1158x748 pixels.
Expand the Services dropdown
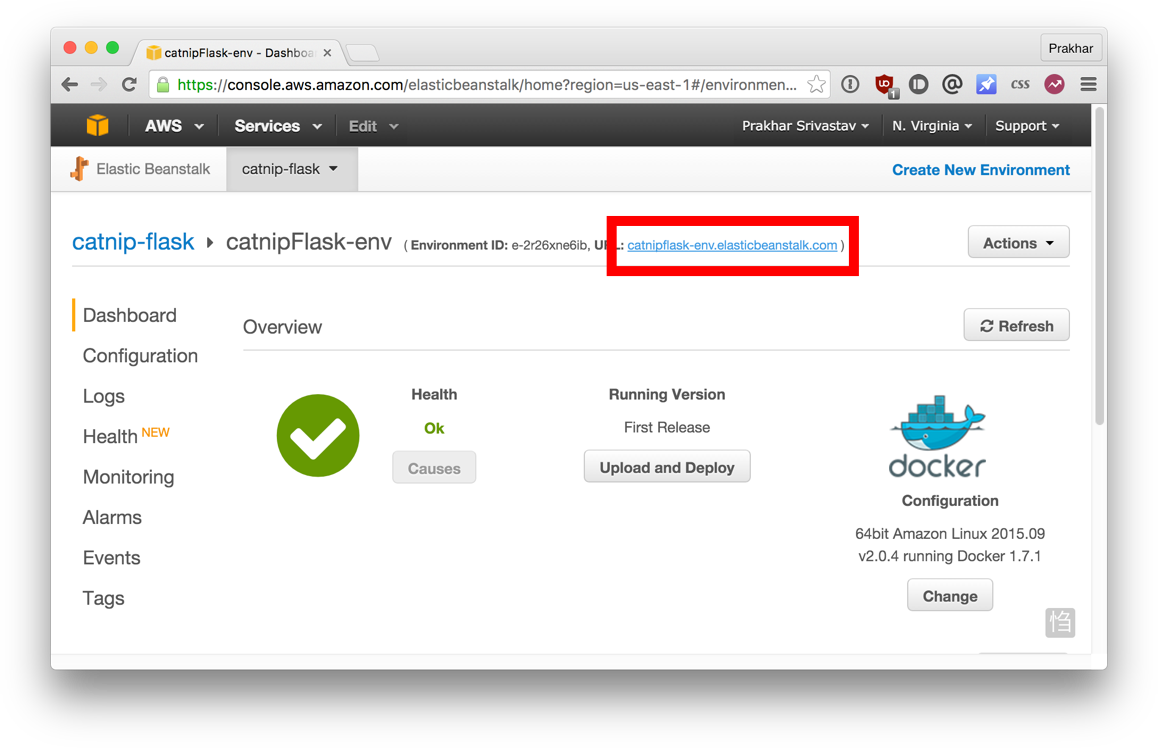[278, 126]
